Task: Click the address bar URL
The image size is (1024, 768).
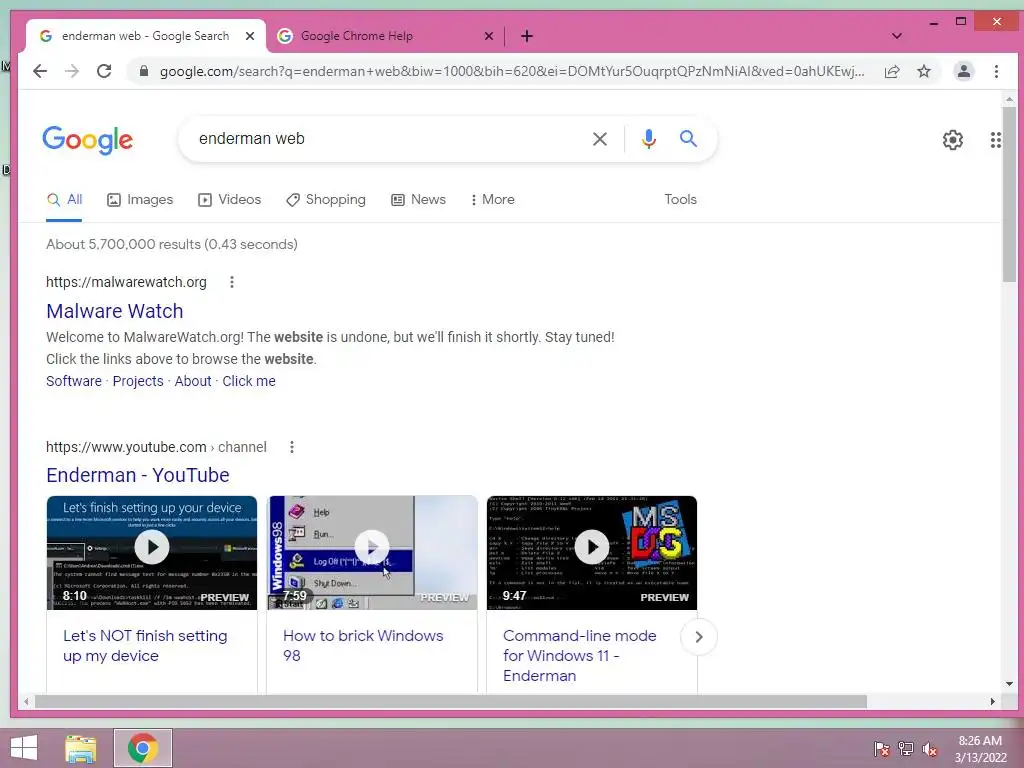Action: (512, 71)
